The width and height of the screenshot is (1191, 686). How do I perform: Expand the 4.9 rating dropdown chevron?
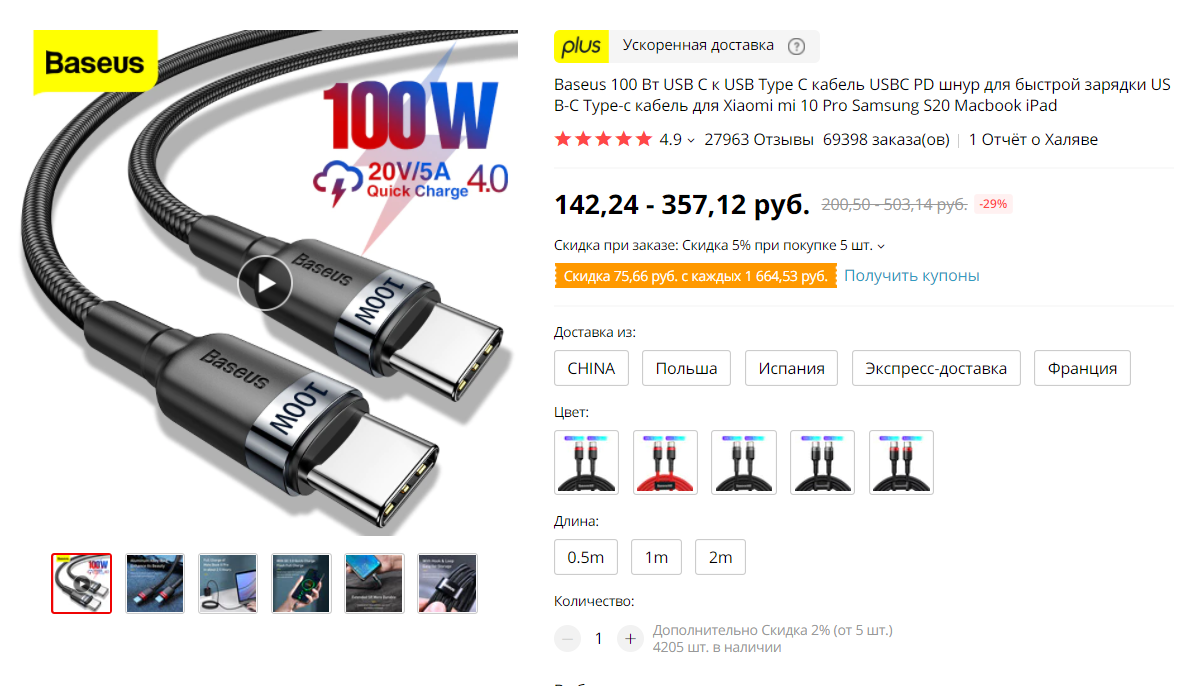tap(691, 141)
